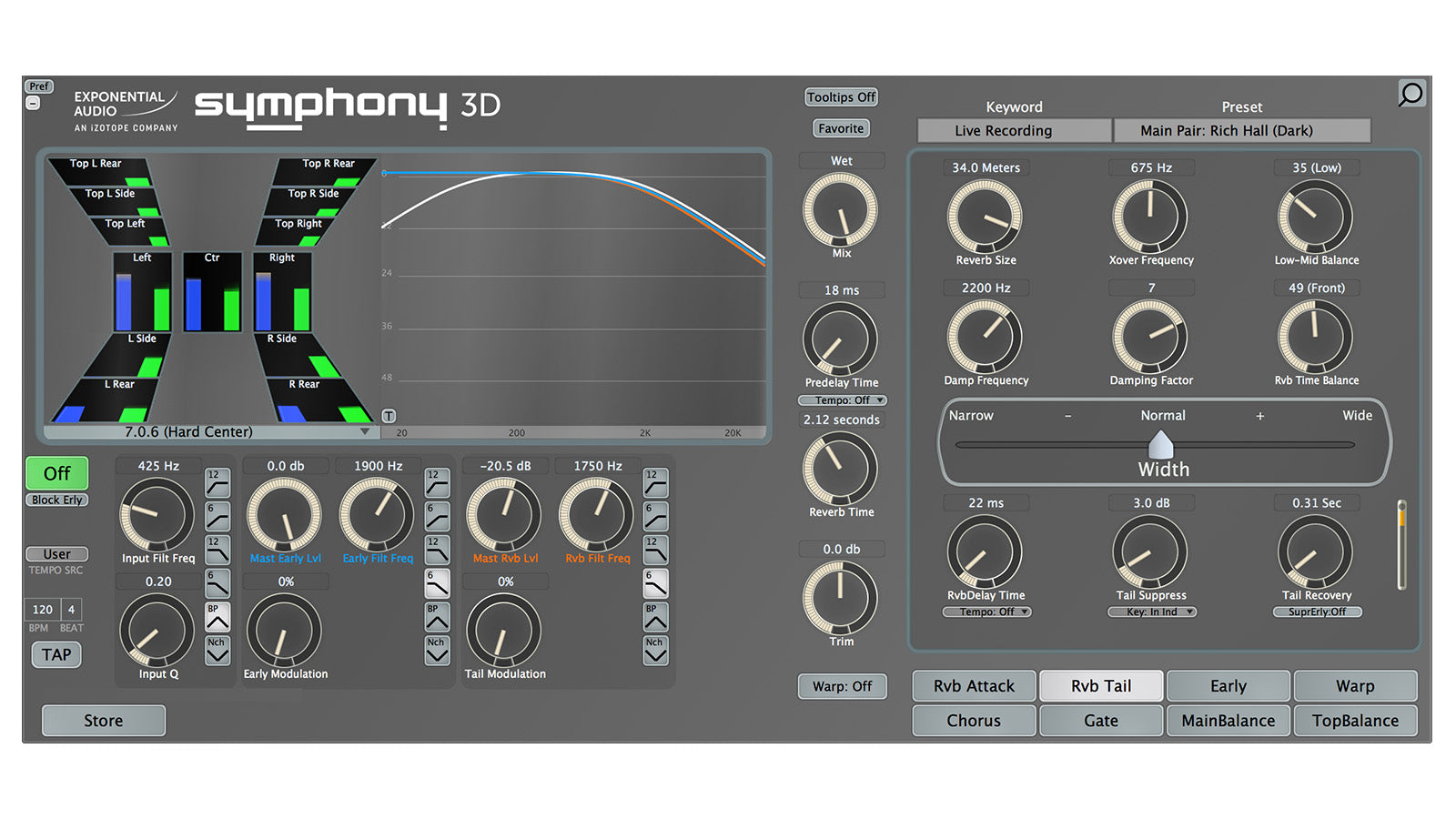Select the reverb filter Nch notch icon

tap(656, 651)
